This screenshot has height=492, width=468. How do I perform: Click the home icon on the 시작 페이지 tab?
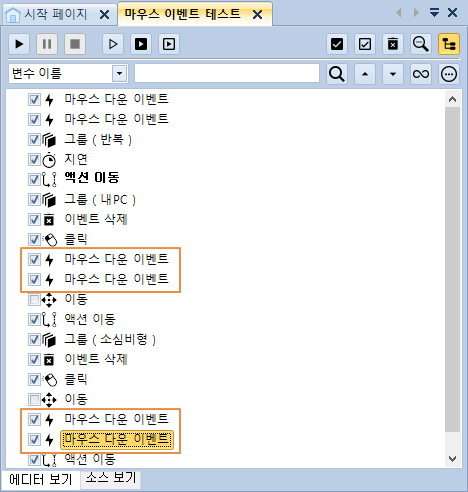point(13,15)
